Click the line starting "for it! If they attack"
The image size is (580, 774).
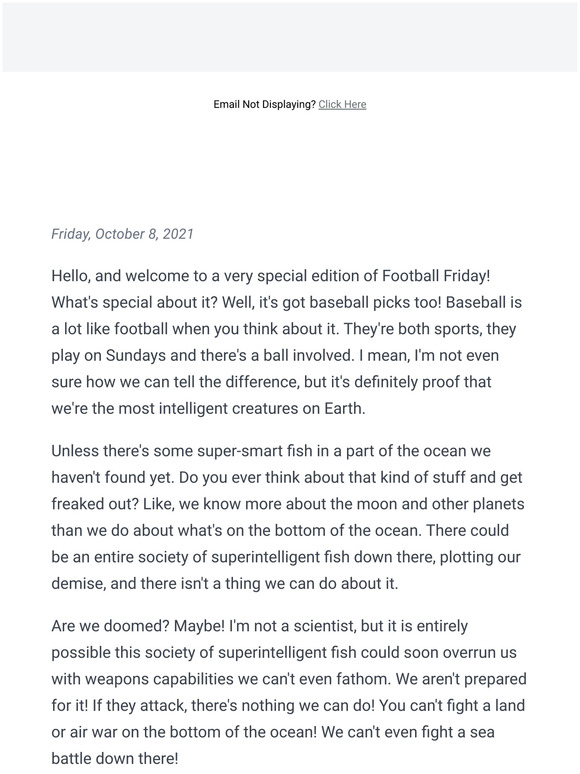tap(288, 705)
